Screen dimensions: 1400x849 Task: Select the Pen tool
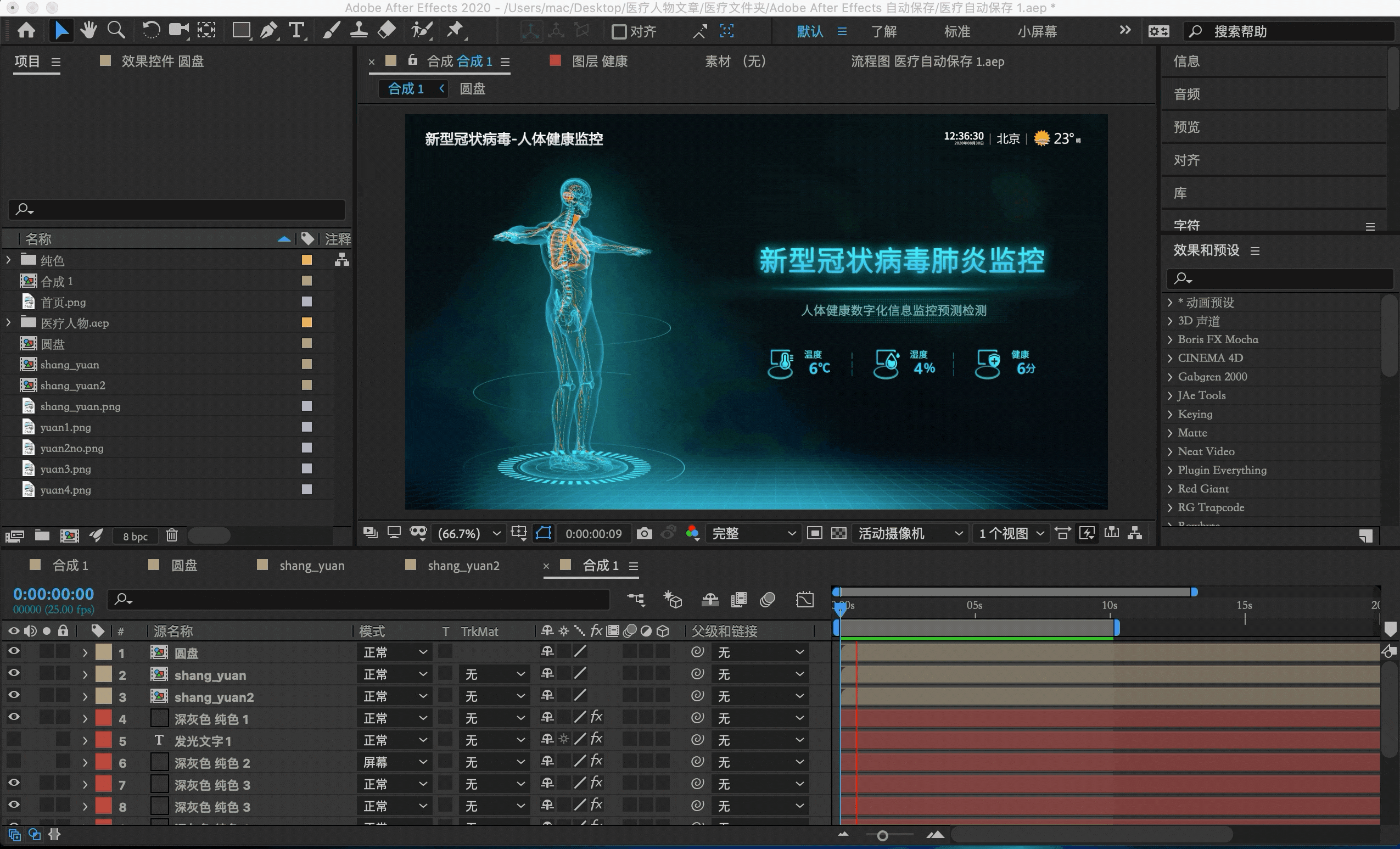pos(269,30)
